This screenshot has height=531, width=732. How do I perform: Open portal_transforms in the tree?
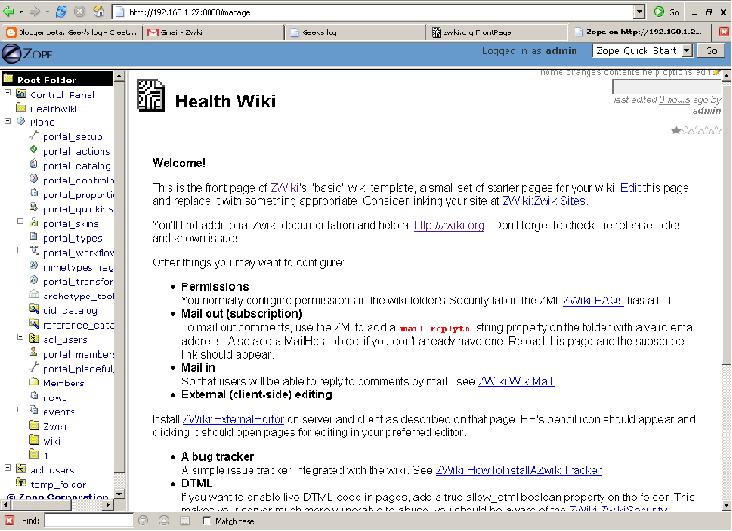[x=78, y=282]
